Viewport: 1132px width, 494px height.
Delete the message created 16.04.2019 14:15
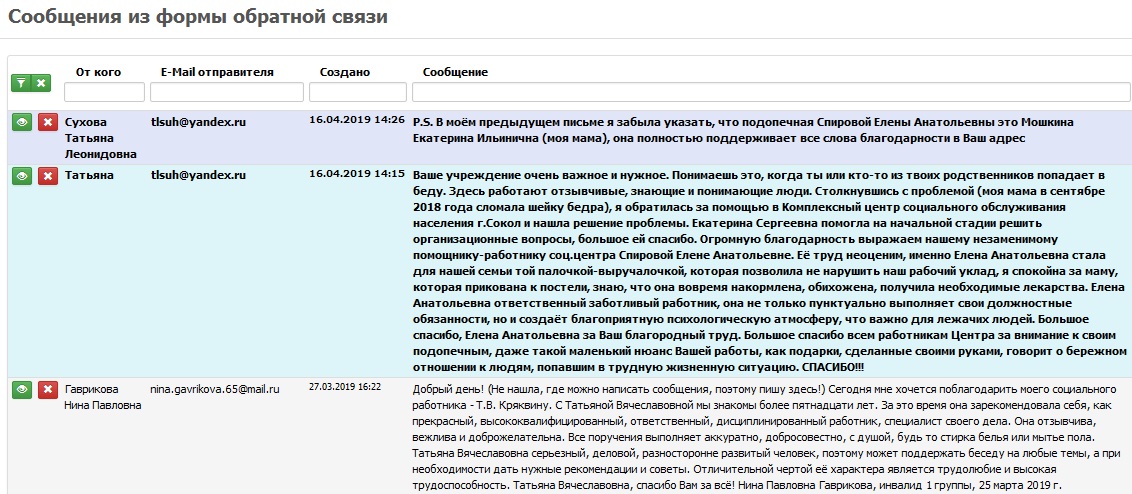coord(47,176)
